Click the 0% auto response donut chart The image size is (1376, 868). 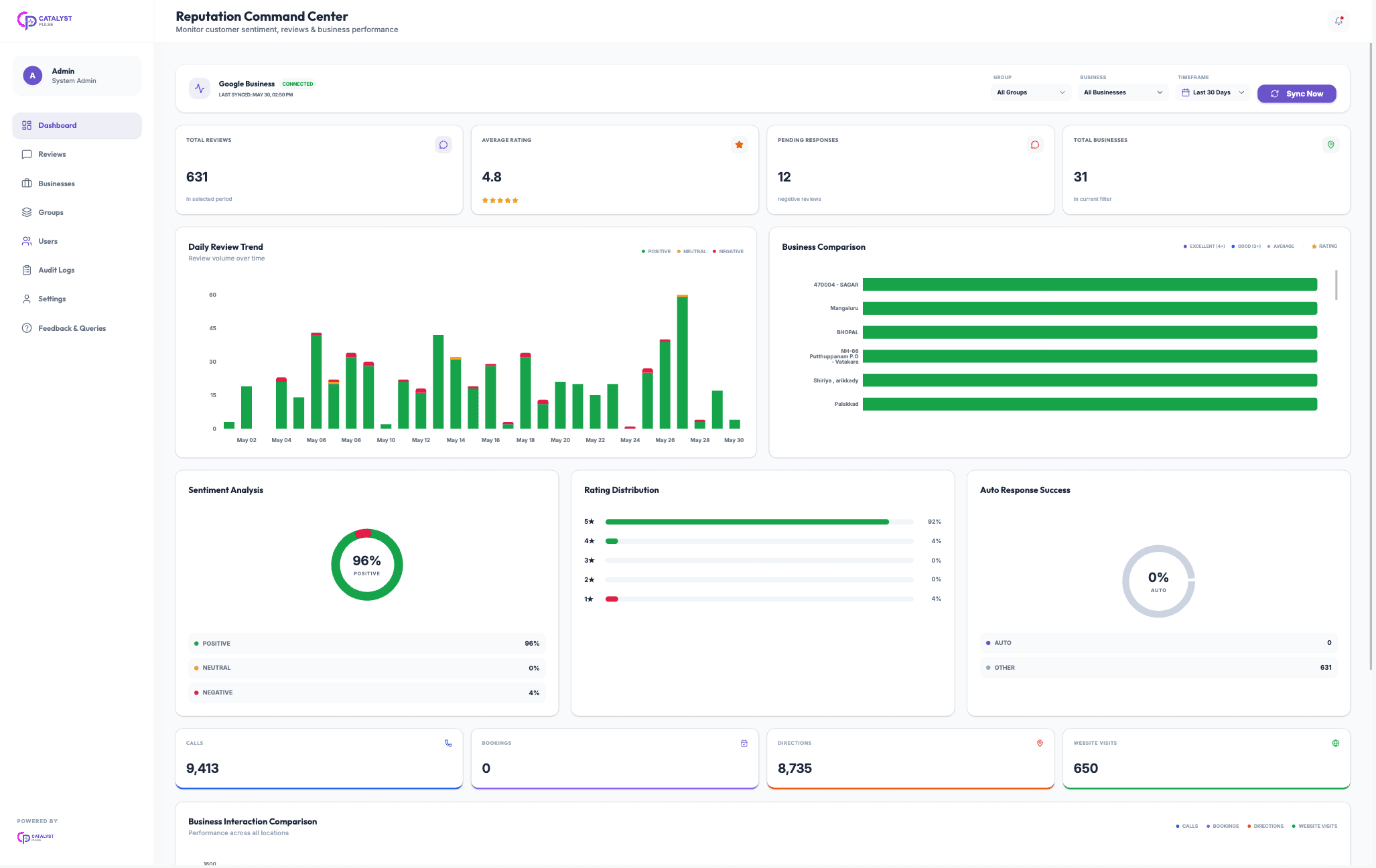(x=1158, y=581)
